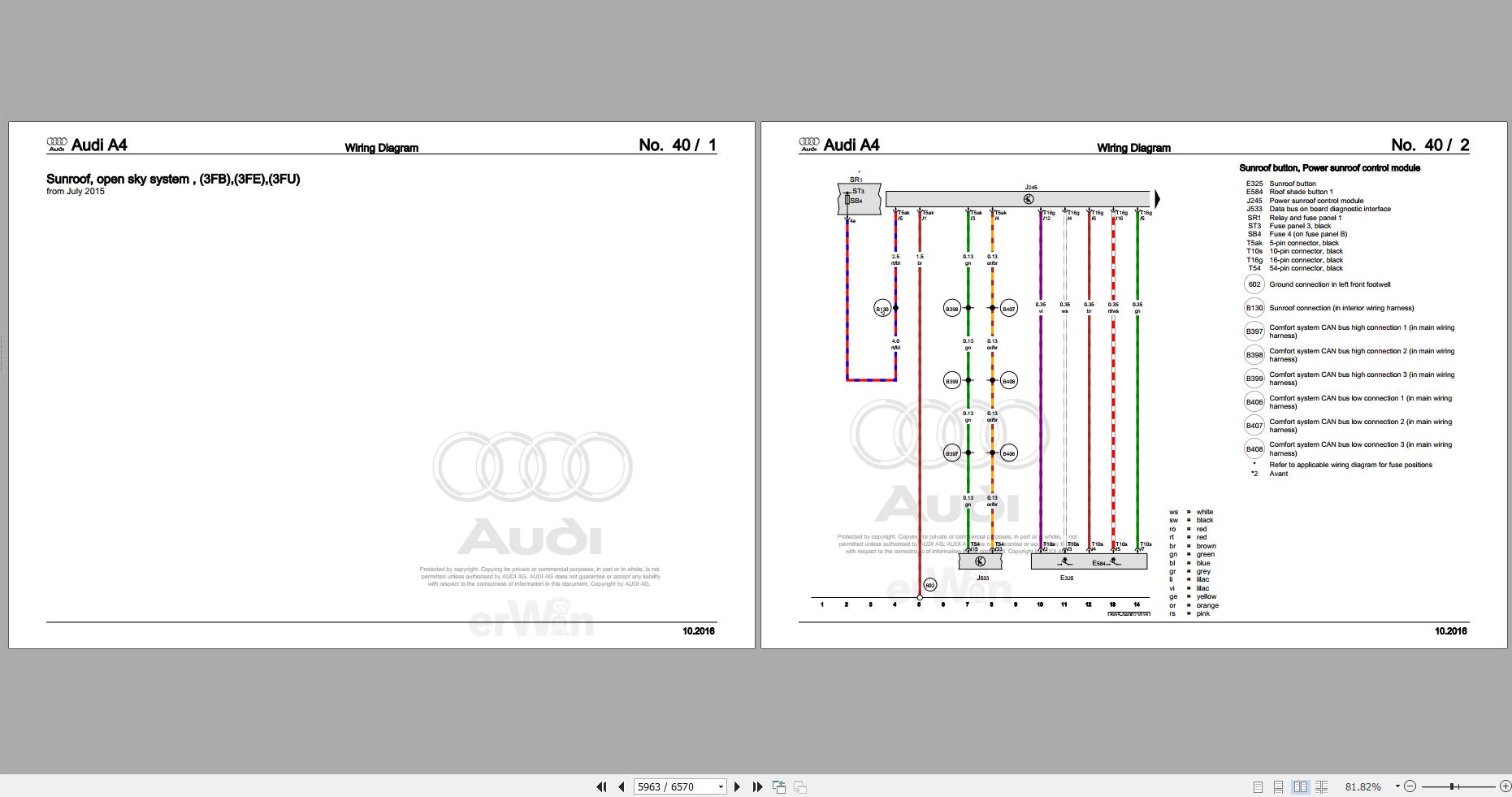Click the J245 module bar in diagram

click(1017, 199)
